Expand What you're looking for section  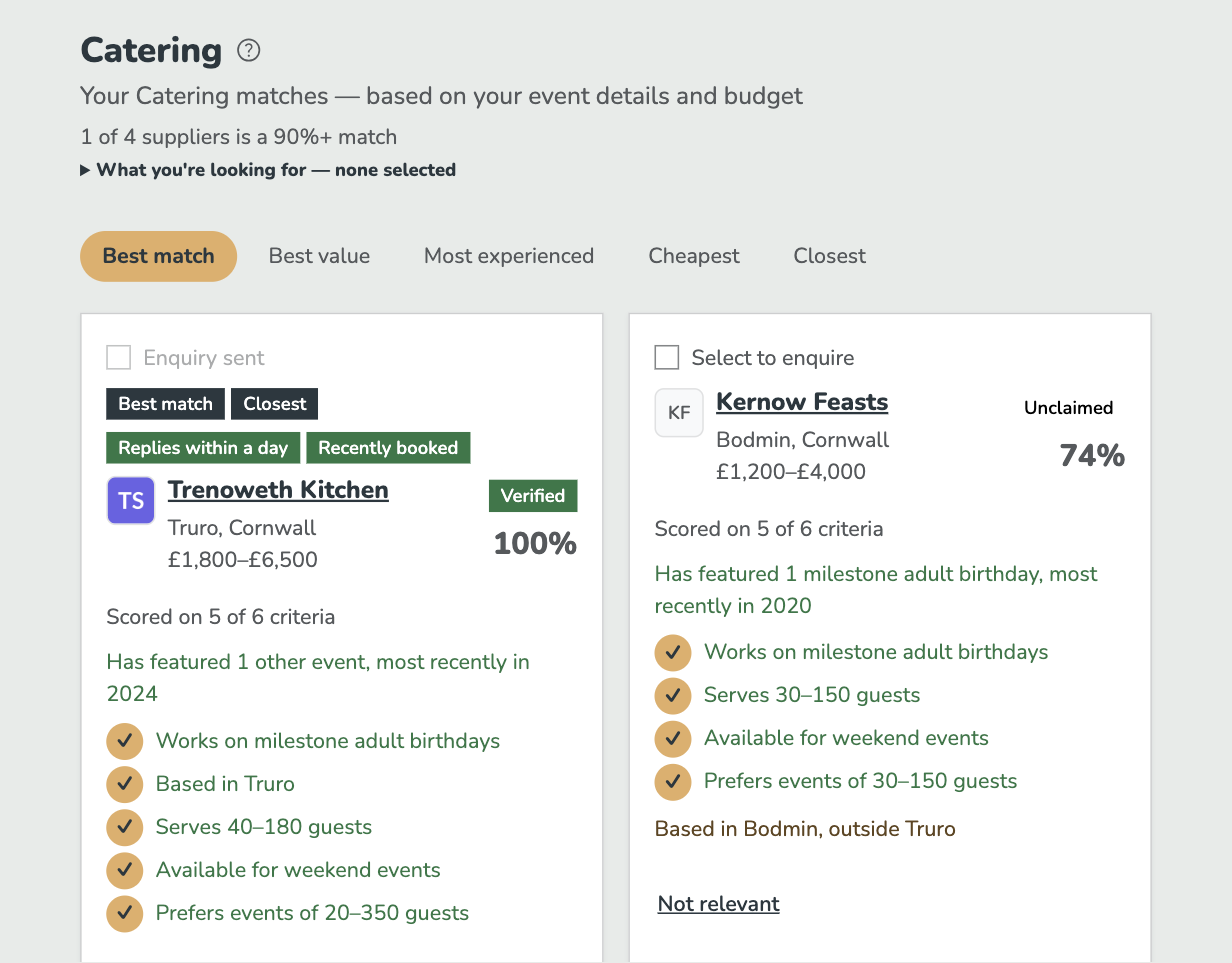268,170
